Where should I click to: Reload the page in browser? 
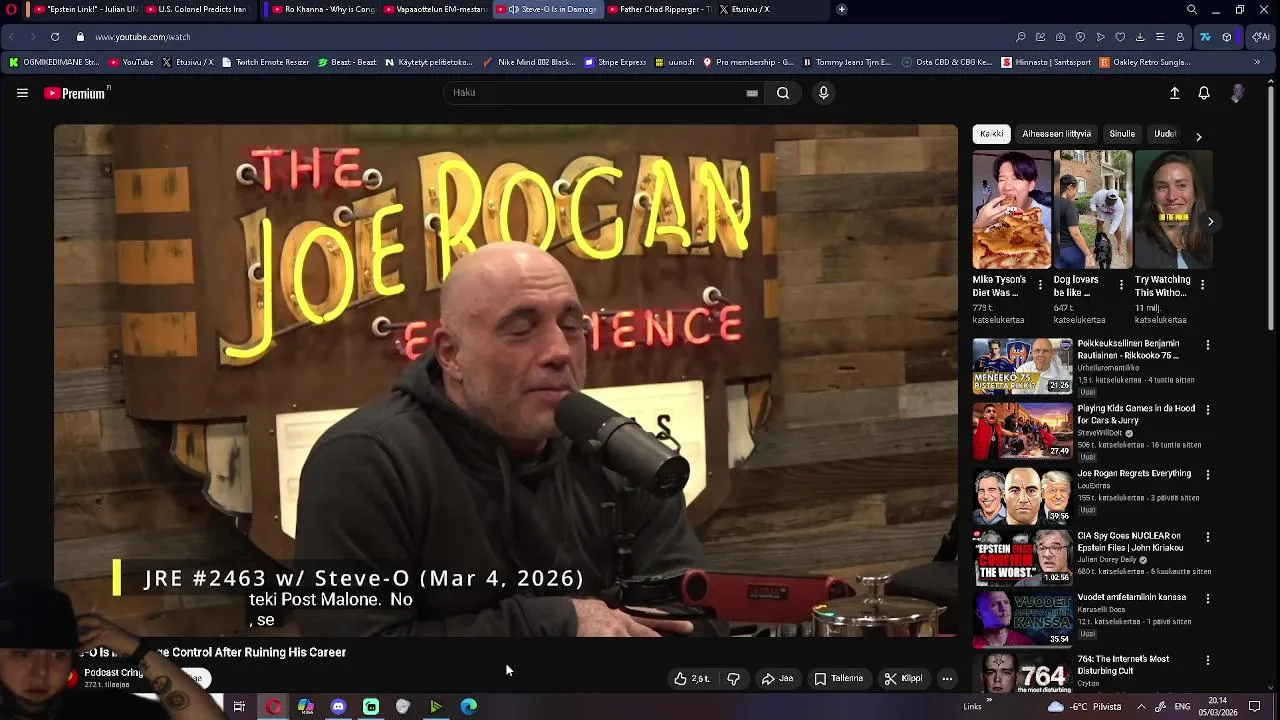[55, 37]
